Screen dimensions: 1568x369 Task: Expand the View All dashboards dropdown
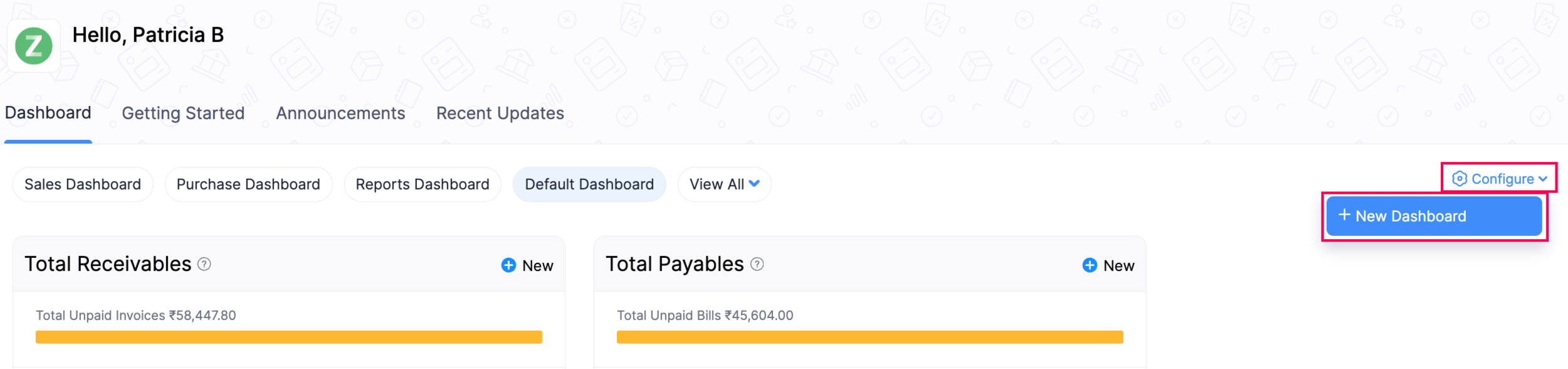click(x=724, y=184)
